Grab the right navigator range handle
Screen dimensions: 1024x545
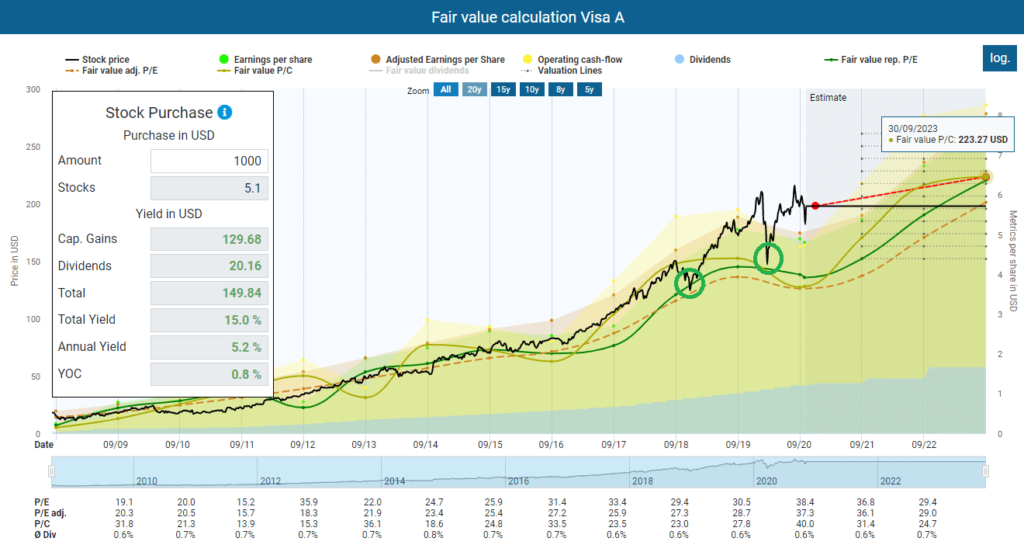[x=985, y=471]
